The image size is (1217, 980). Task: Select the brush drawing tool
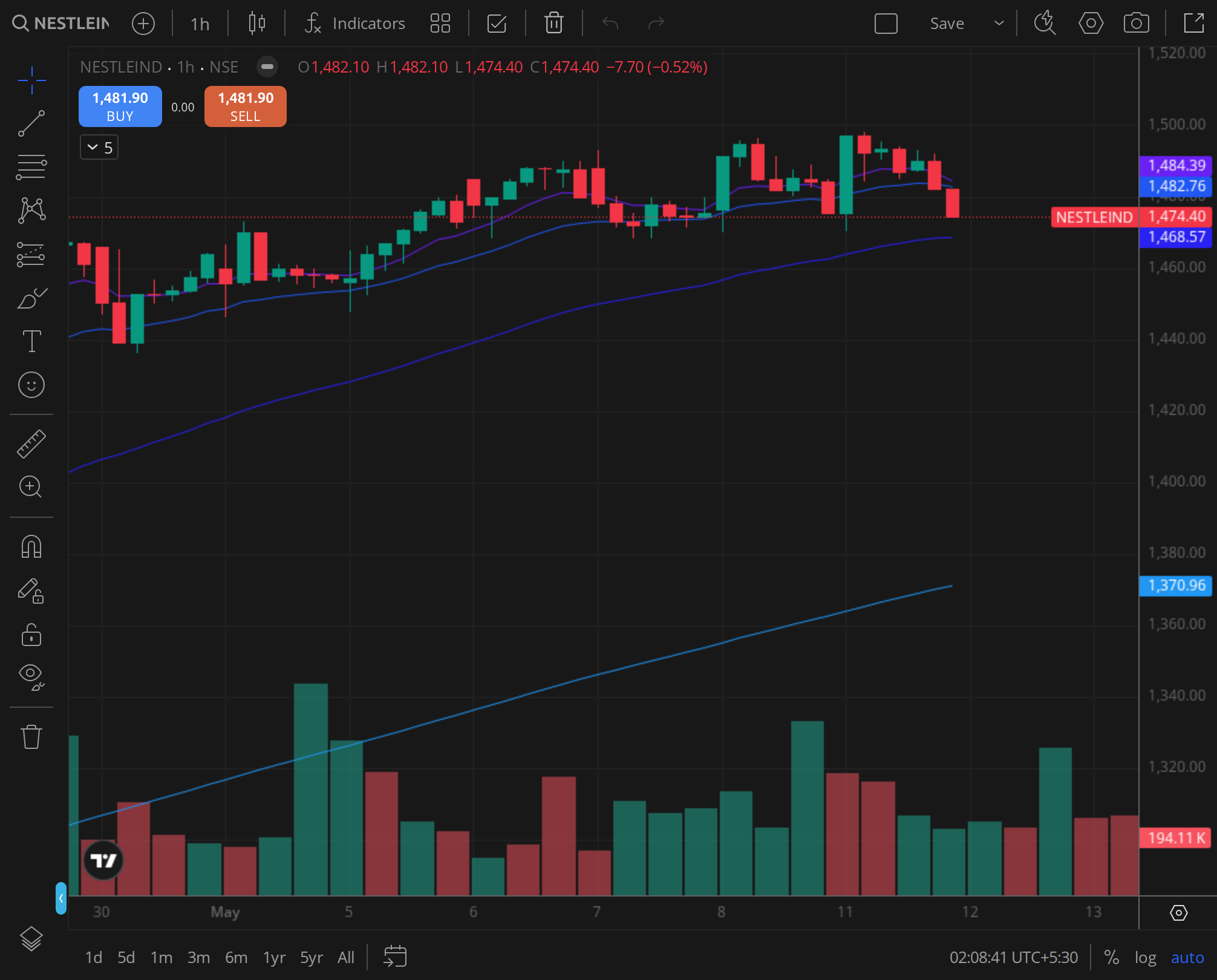tap(31, 298)
